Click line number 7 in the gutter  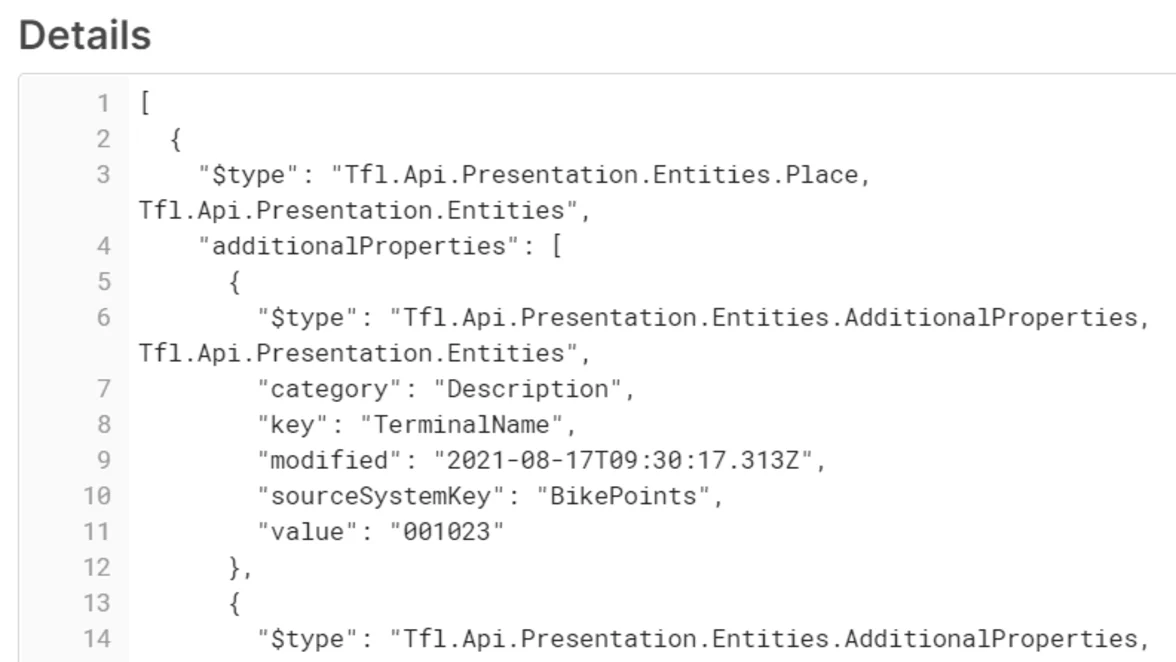pos(104,389)
